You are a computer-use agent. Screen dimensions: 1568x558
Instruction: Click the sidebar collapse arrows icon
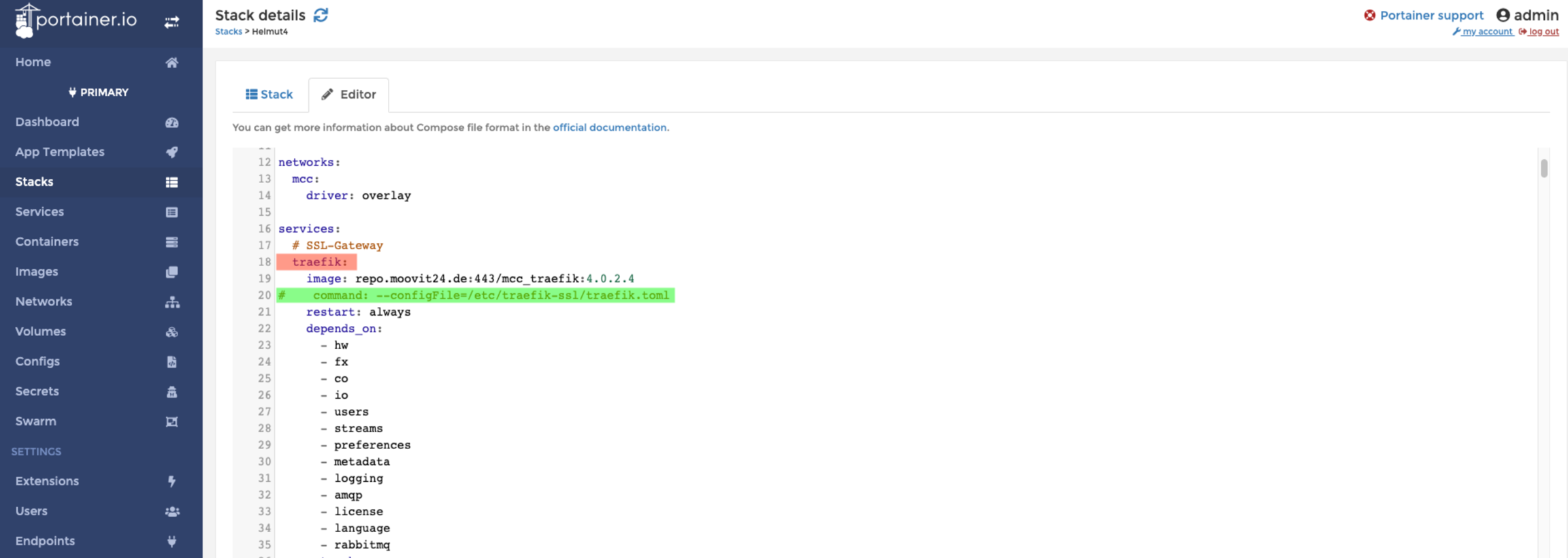tap(171, 22)
